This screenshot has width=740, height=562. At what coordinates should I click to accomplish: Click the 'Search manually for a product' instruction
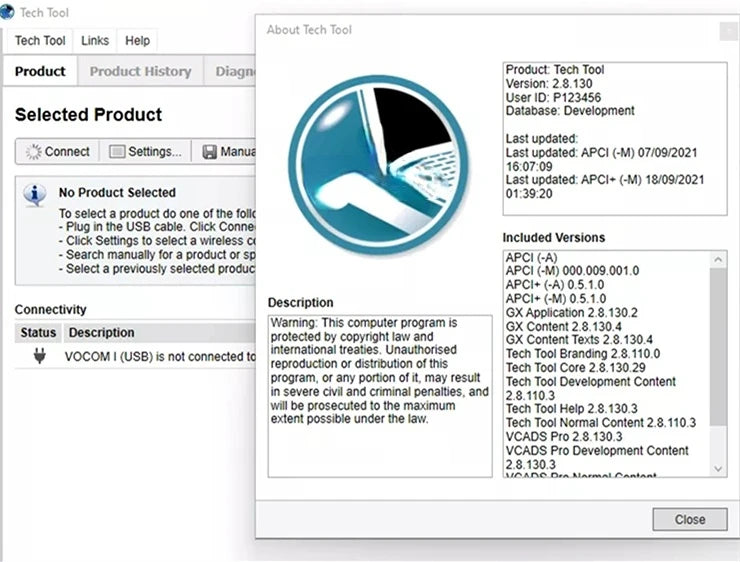pos(157,255)
